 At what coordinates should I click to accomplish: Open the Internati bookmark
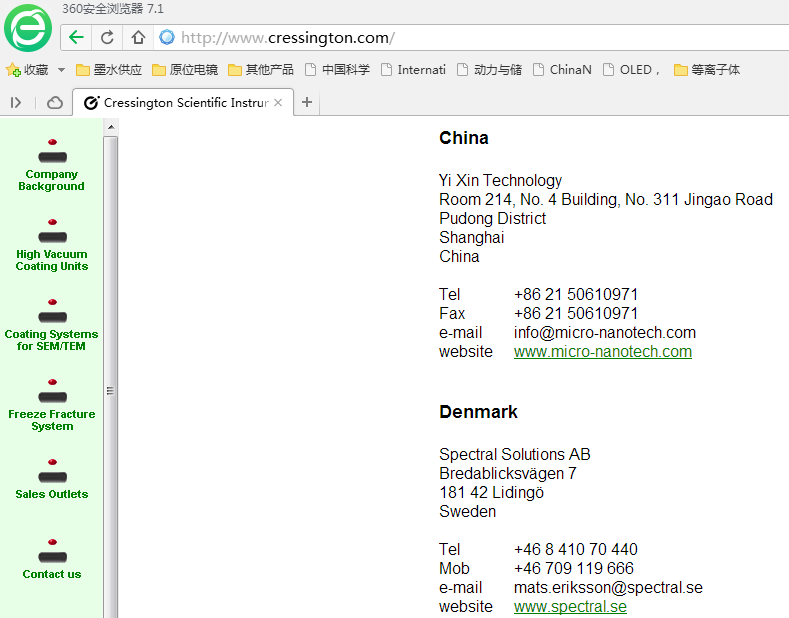click(x=413, y=69)
